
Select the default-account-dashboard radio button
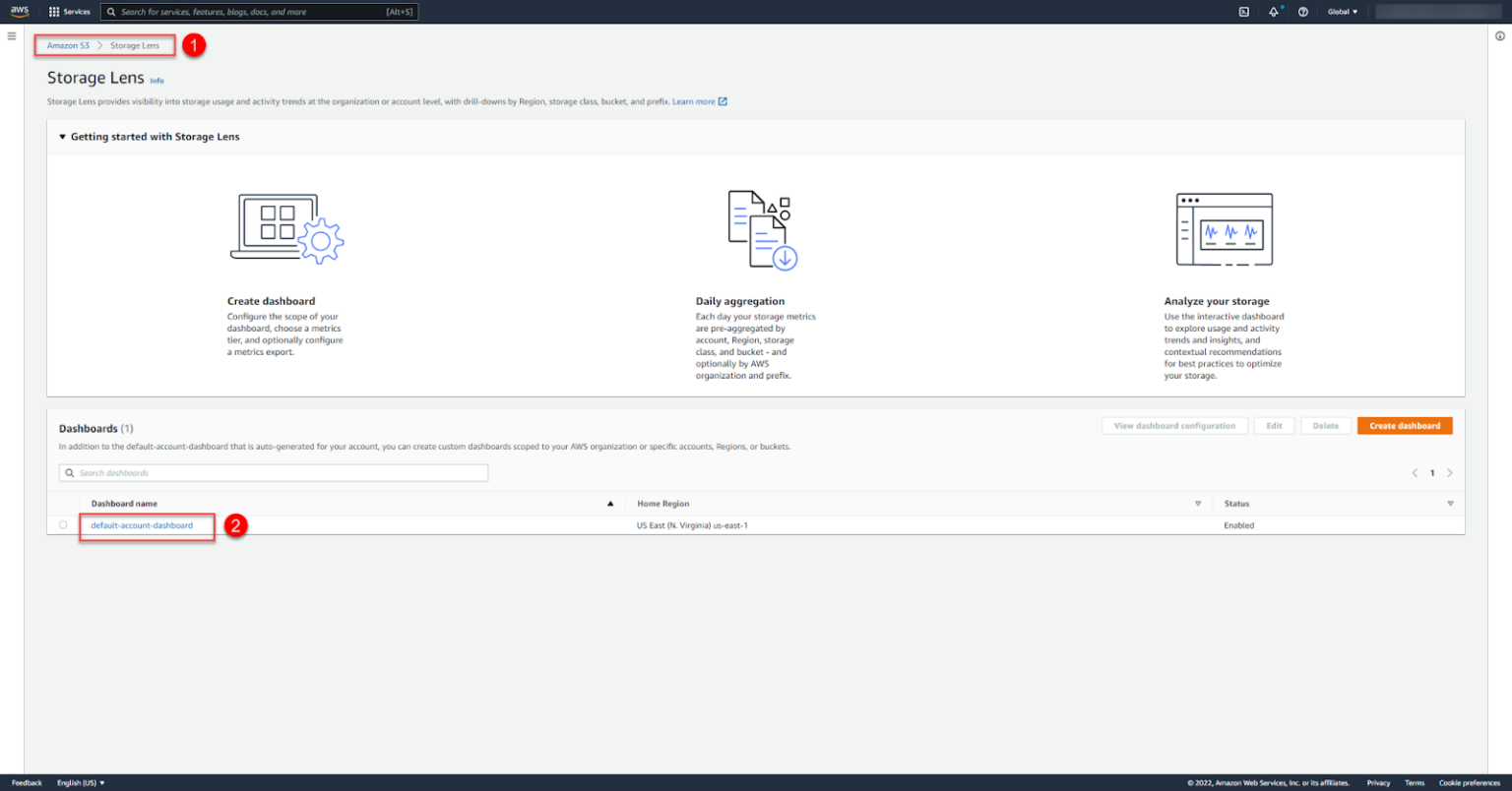[63, 525]
